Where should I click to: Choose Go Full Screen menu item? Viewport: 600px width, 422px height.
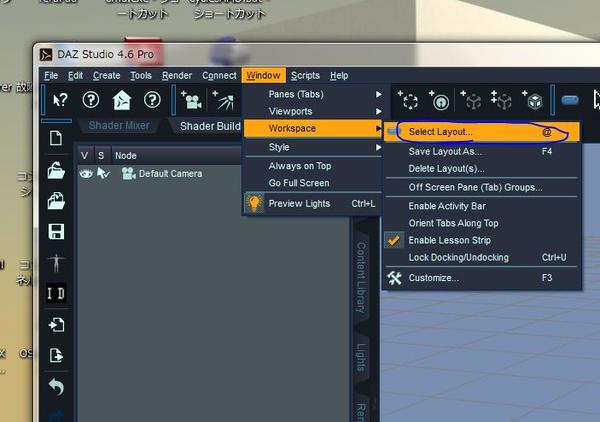tap(313, 183)
